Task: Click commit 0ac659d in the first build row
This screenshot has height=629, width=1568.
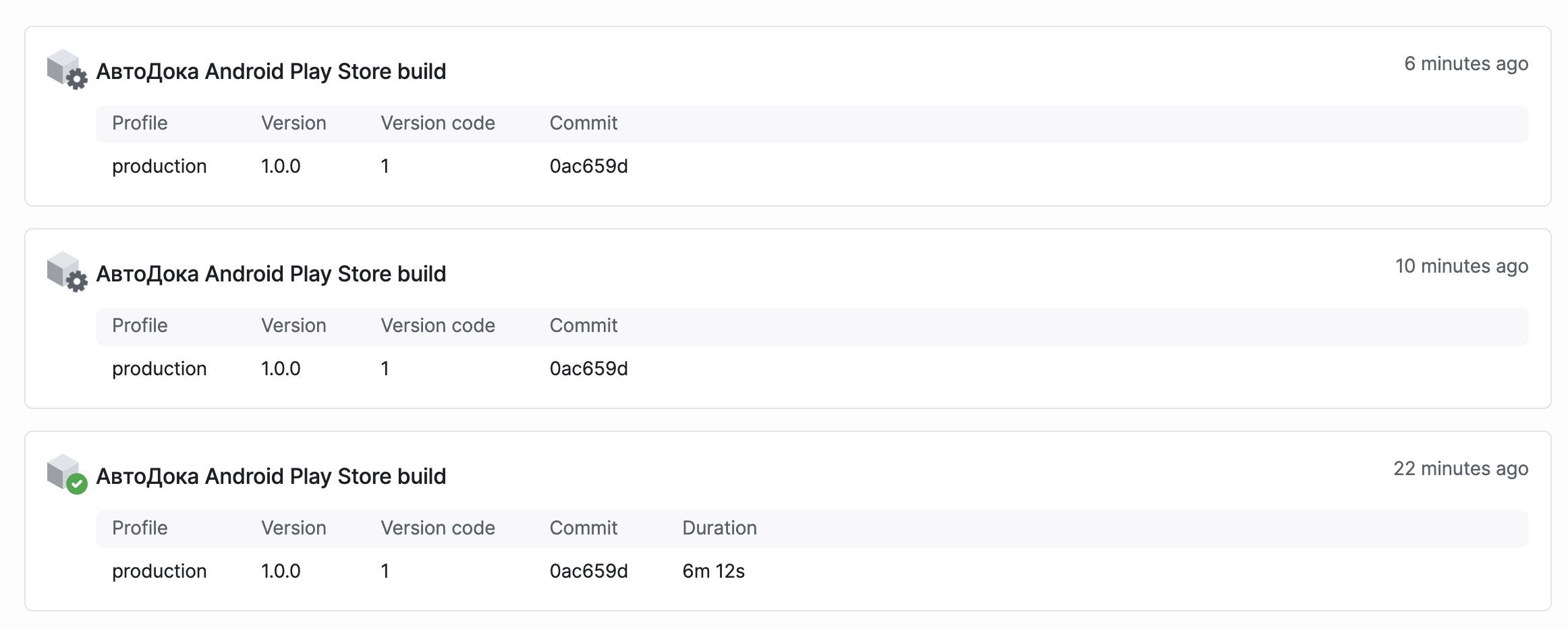Action: pos(588,166)
